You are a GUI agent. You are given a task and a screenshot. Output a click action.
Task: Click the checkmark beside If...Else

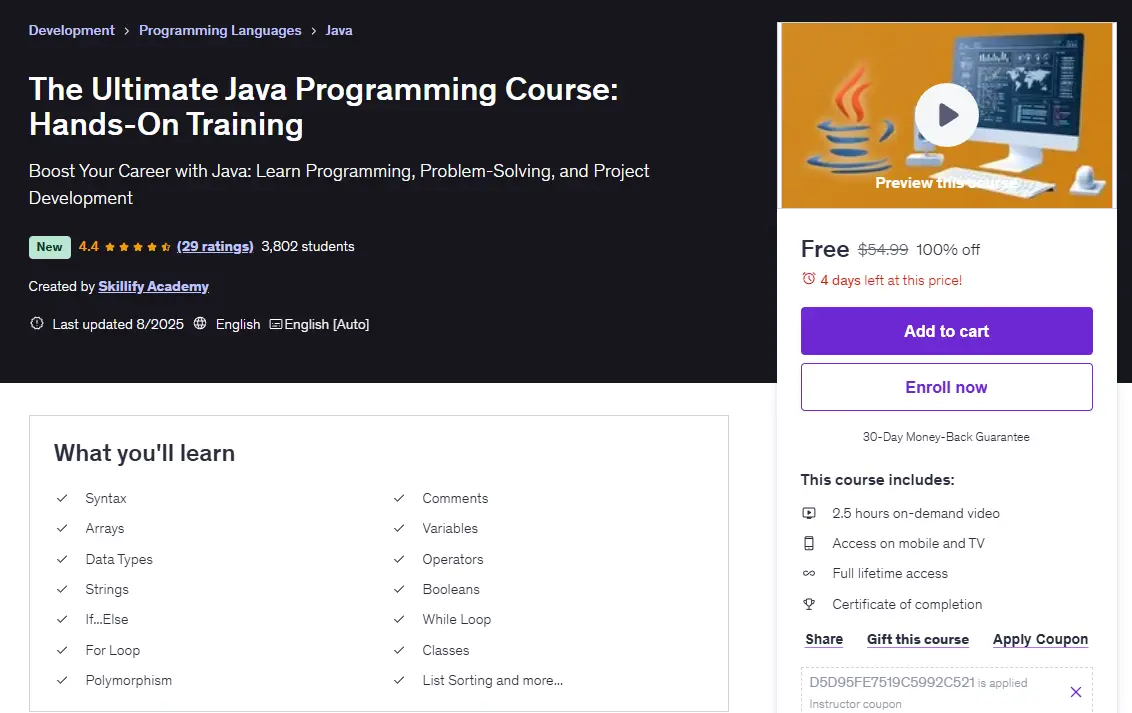62,619
